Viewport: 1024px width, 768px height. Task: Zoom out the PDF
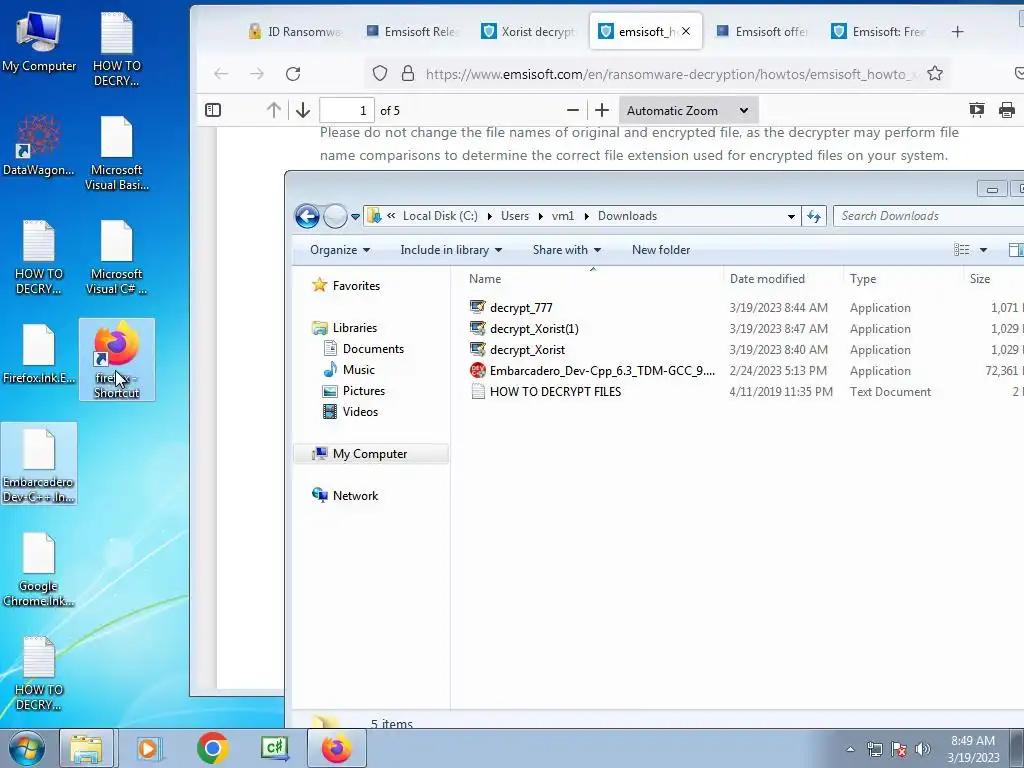[573, 110]
